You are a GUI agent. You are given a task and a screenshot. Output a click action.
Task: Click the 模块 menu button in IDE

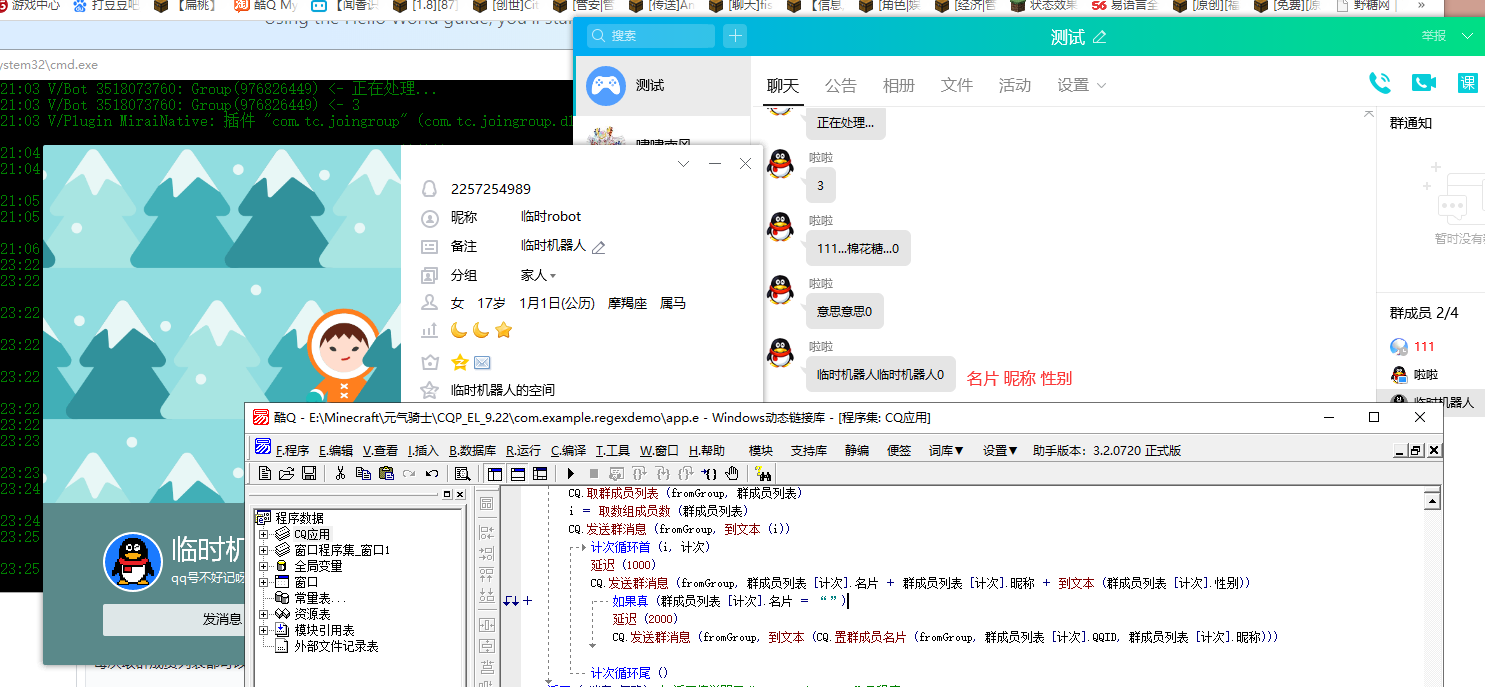click(x=761, y=450)
